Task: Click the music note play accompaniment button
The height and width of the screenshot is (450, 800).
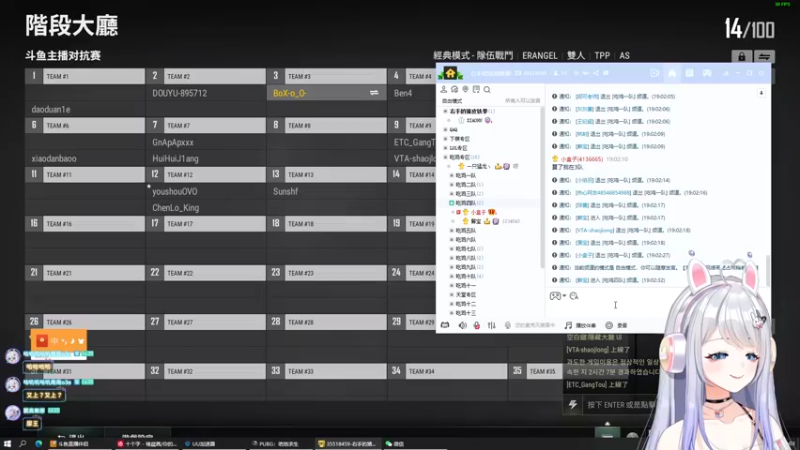Action: point(580,325)
